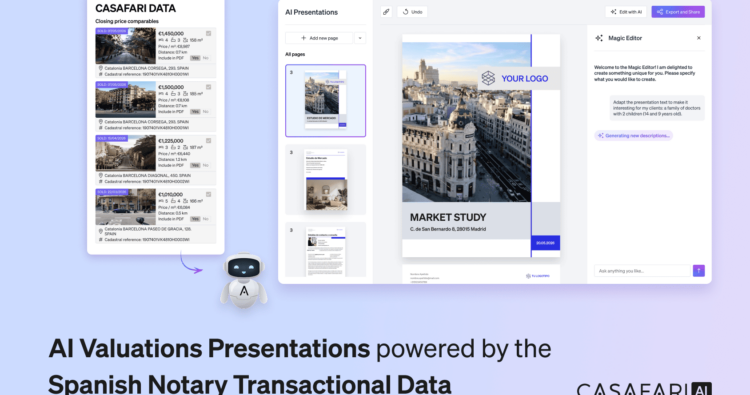750x395 pixels.
Task: Open the €1,225,000 property photo
Action: [x=125, y=153]
